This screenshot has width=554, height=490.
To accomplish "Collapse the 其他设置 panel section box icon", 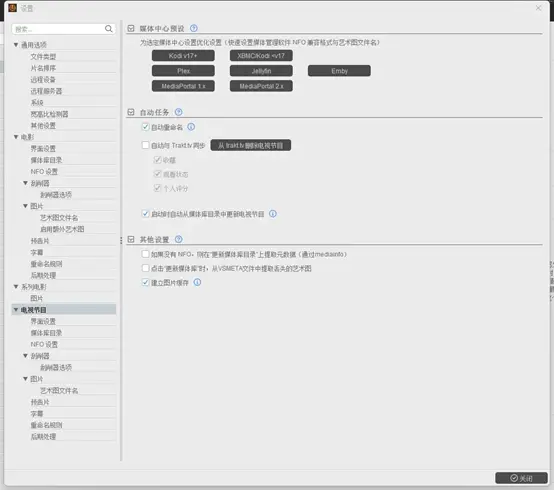I will tap(131, 239).
